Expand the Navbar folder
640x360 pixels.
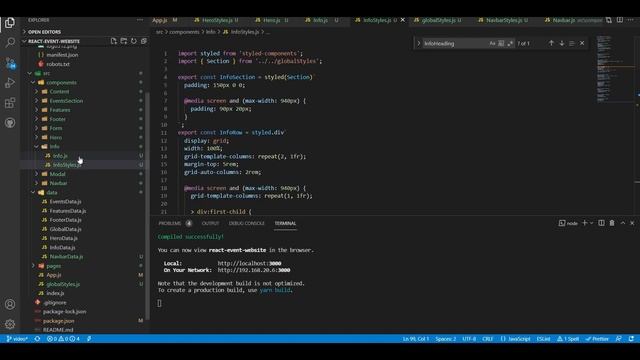(58, 183)
